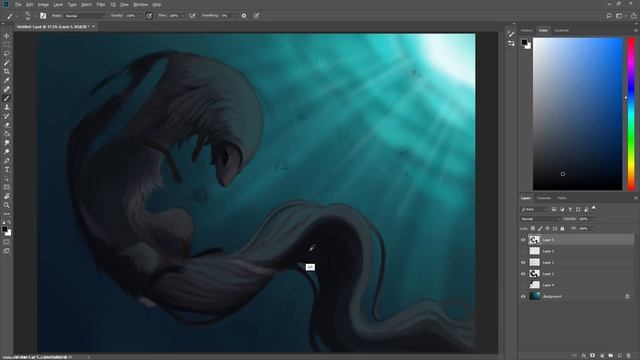Select the Eyedropper tool
The height and width of the screenshot is (360, 640).
pos(7,80)
